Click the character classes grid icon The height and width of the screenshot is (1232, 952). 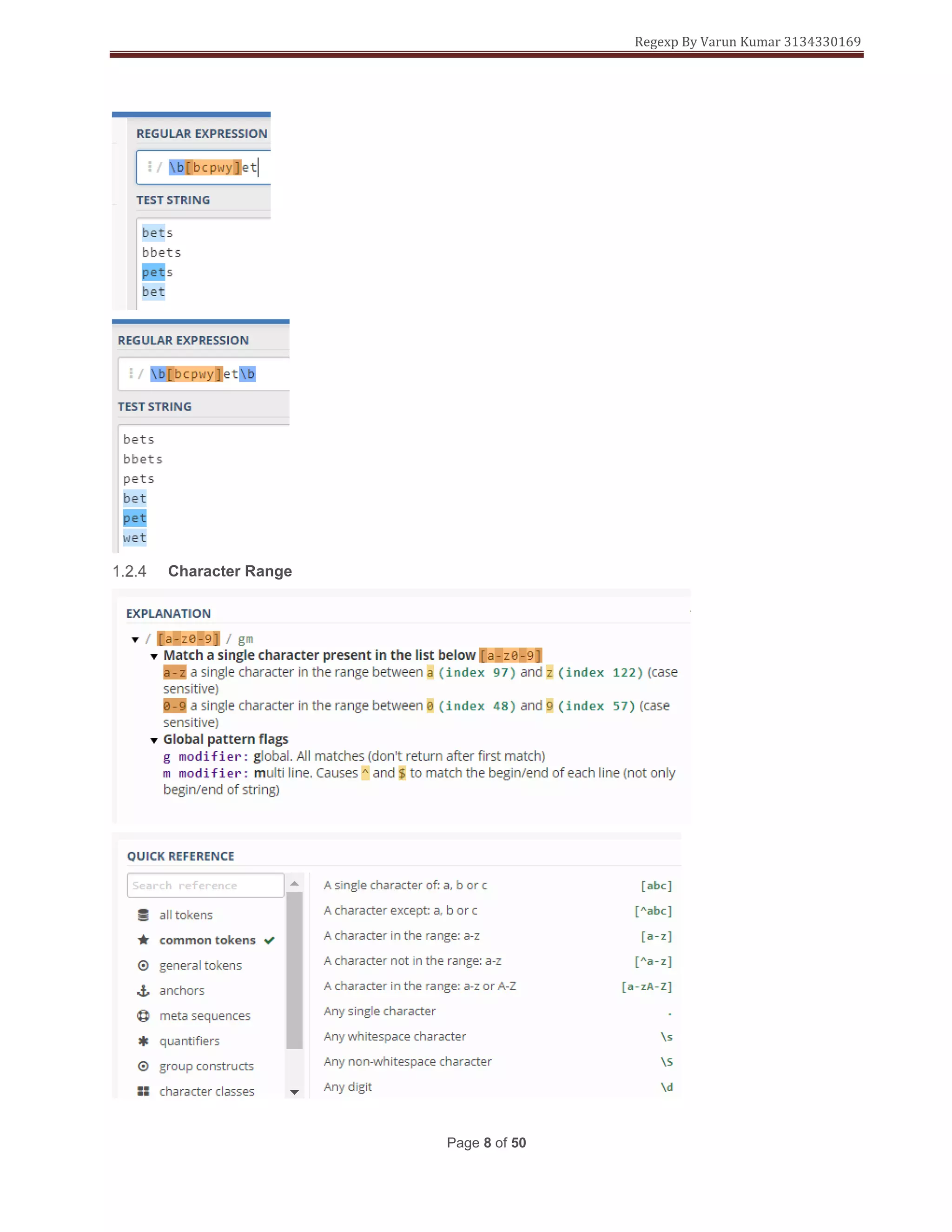[143, 1091]
